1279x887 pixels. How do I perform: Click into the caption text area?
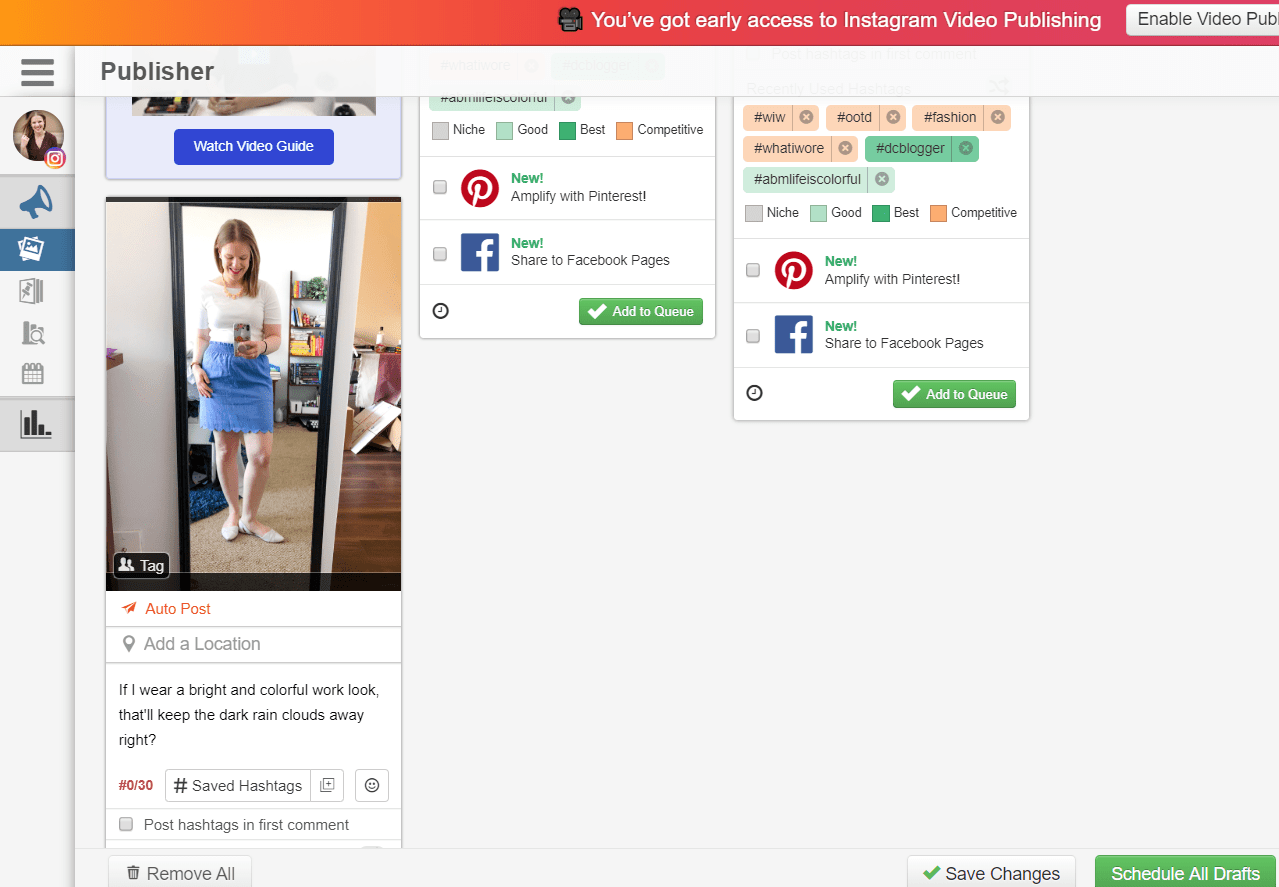click(x=253, y=715)
